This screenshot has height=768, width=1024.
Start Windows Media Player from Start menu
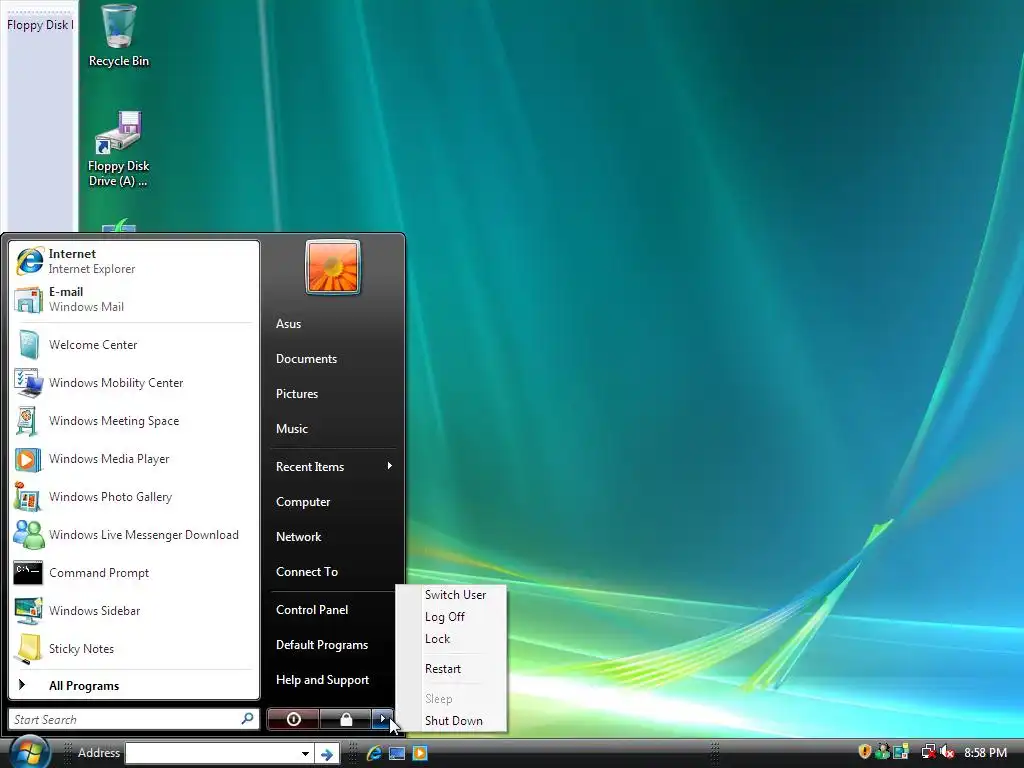click(133, 459)
